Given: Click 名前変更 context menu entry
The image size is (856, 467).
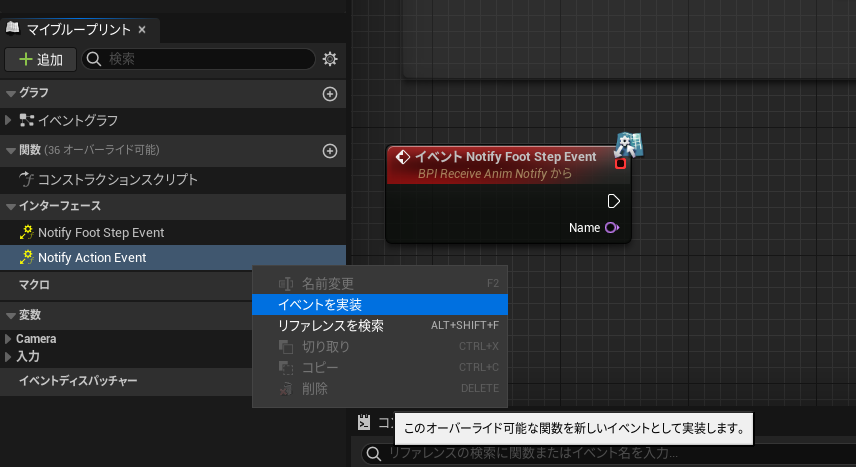Looking at the screenshot, I should [380, 283].
